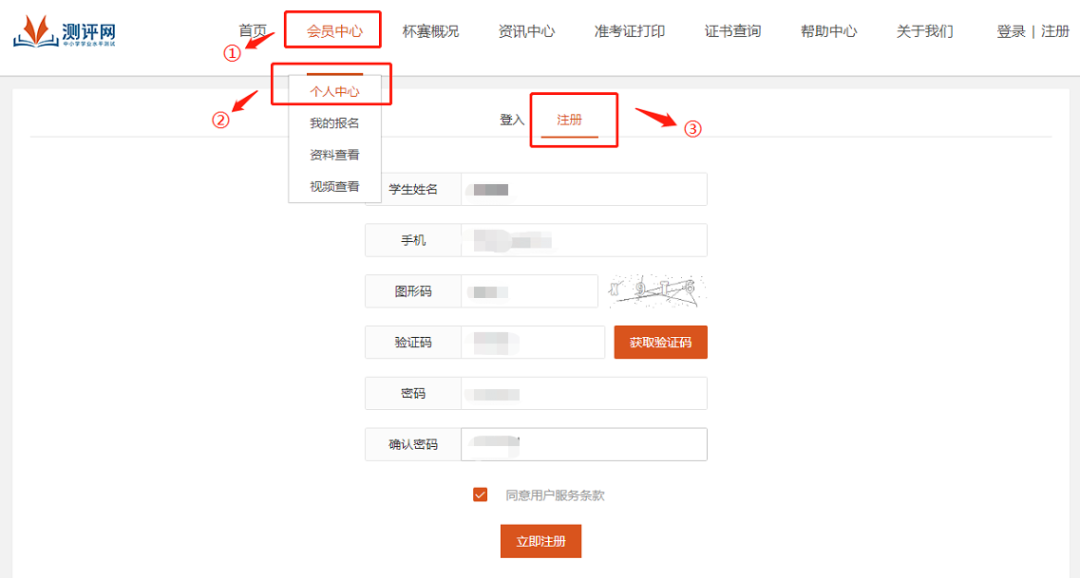Screen dimensions: 1080x578
Task: Open 准考证打印 page
Action: pos(630,31)
